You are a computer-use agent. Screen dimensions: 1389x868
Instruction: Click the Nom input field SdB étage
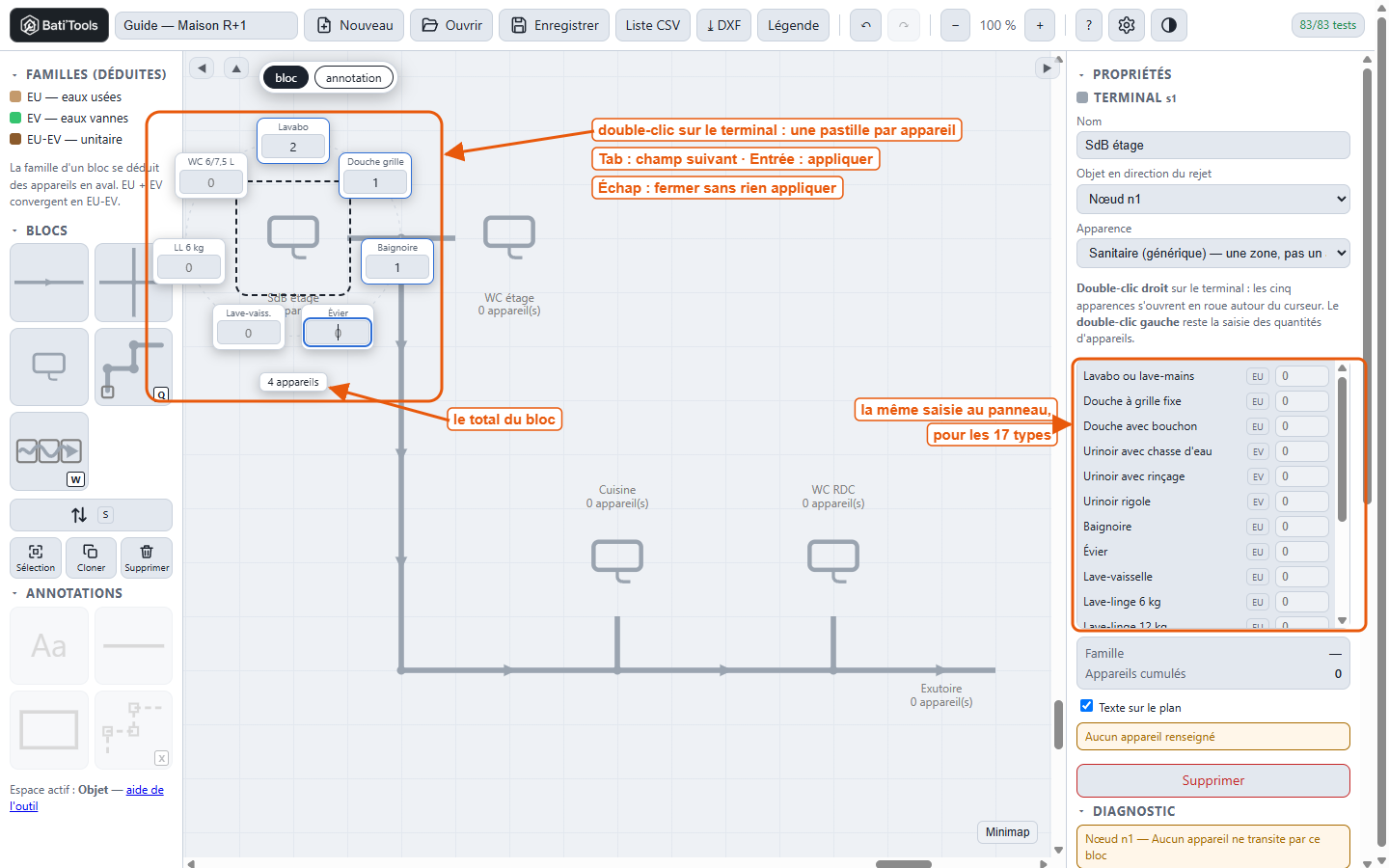pos(1213,145)
